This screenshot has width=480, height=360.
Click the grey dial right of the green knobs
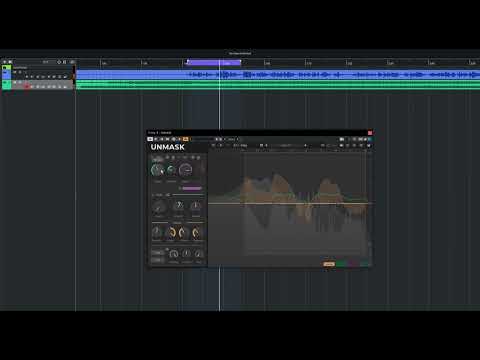point(185,170)
